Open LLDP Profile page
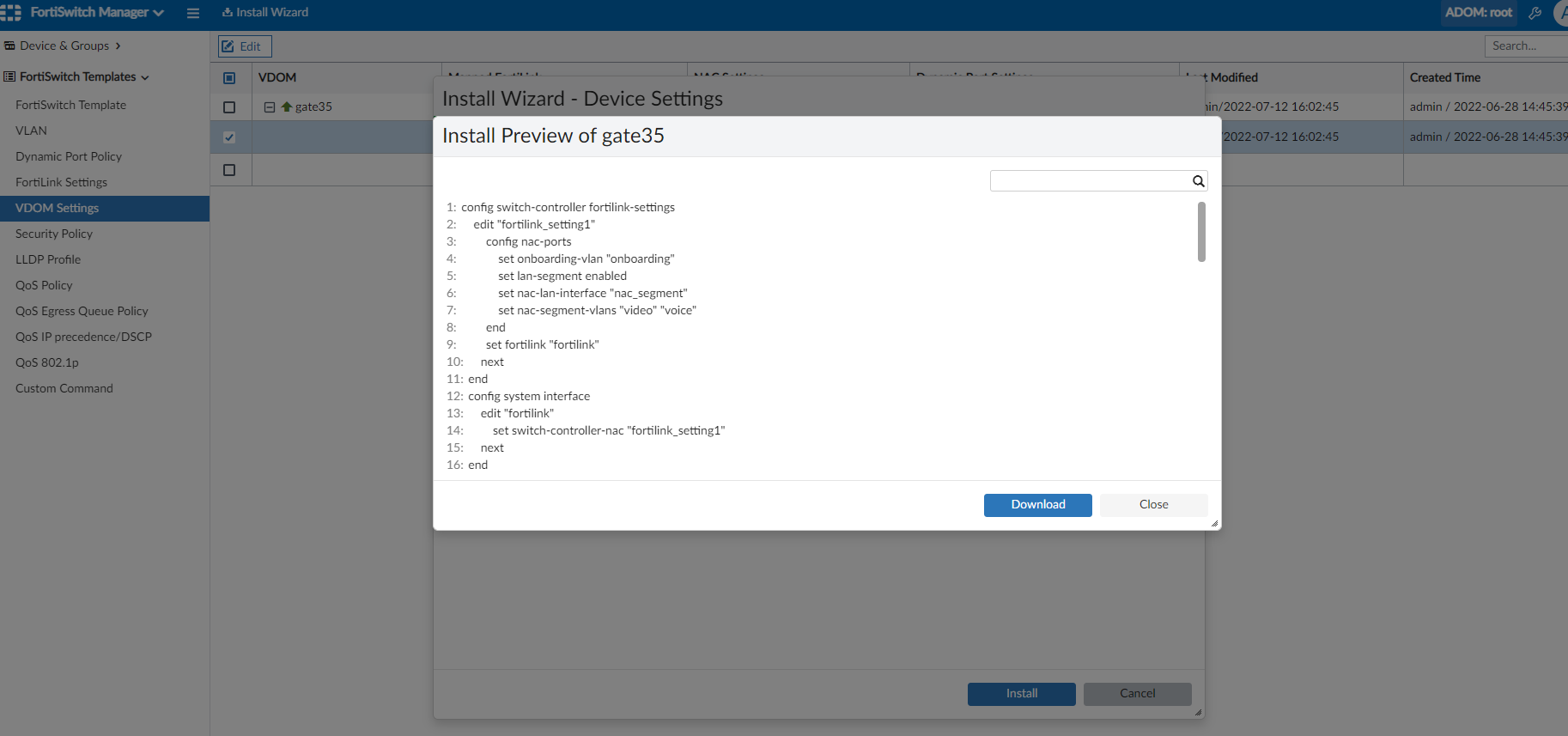Viewport: 1568px width, 736px height. 48,259
